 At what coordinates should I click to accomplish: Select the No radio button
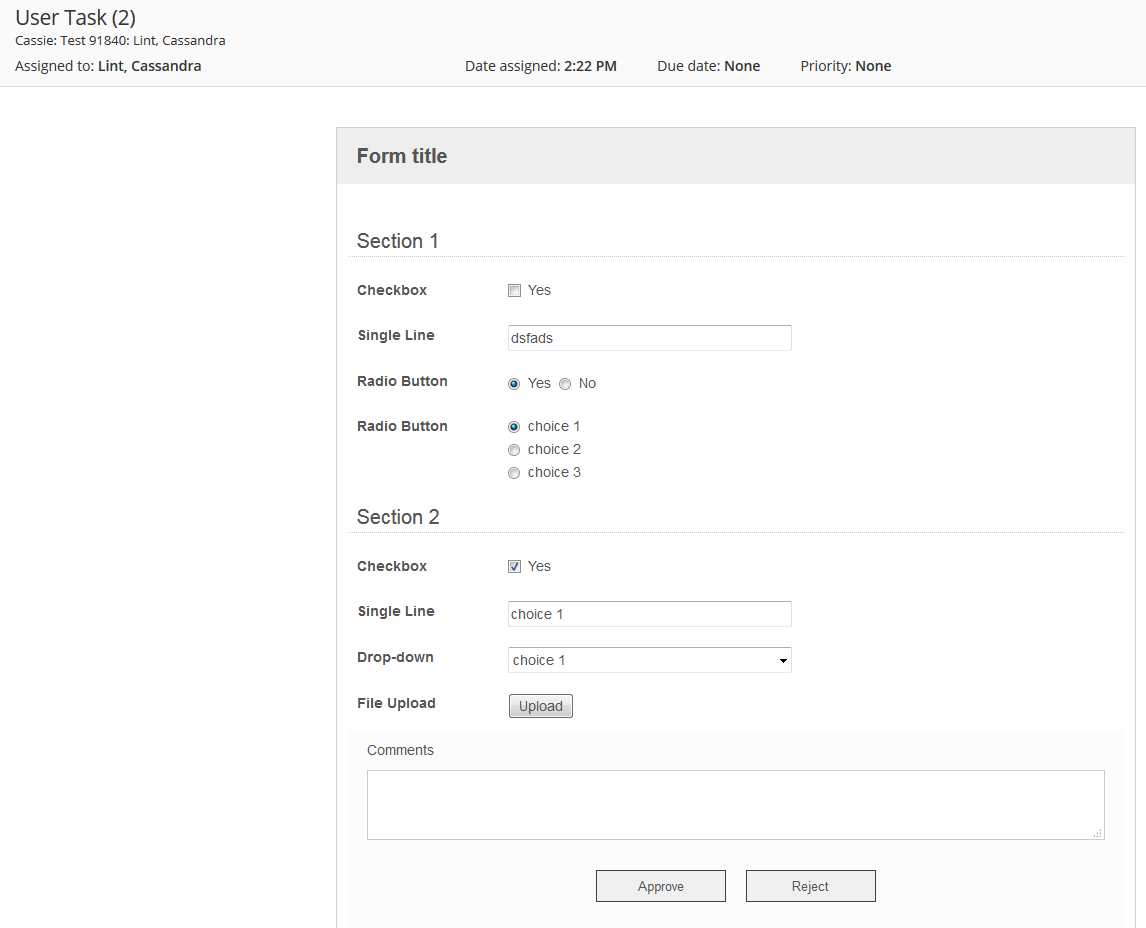(x=565, y=384)
